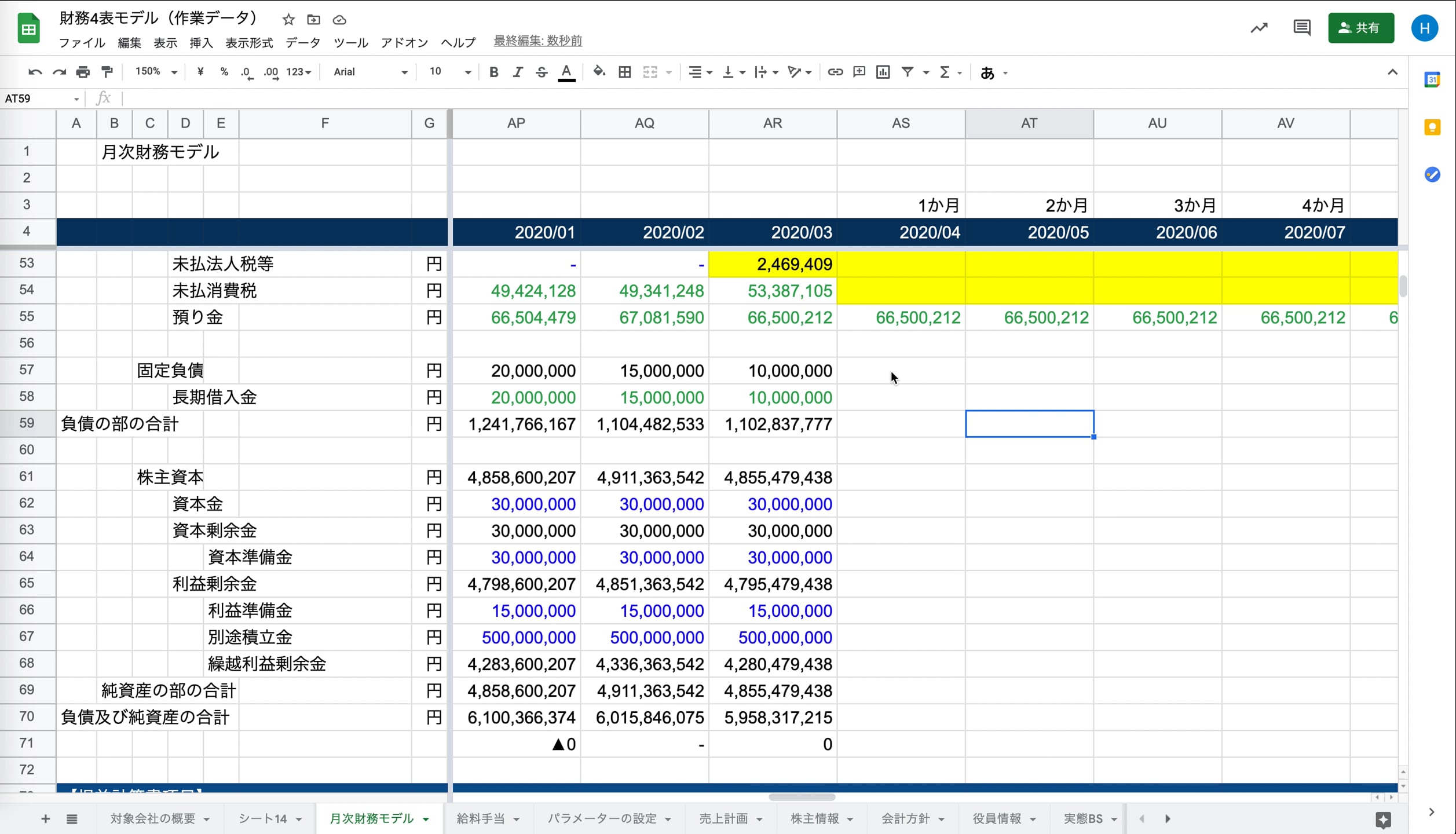Click the green 共有 share button

click(x=1360, y=28)
